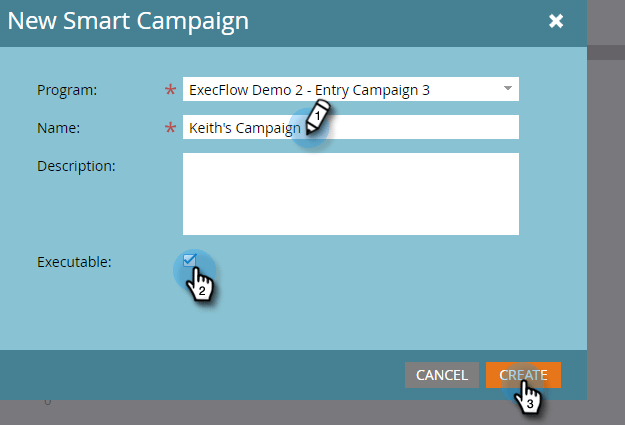The height and width of the screenshot is (425, 625).
Task: Click the red asterisk beside Program
Action: 170,89
